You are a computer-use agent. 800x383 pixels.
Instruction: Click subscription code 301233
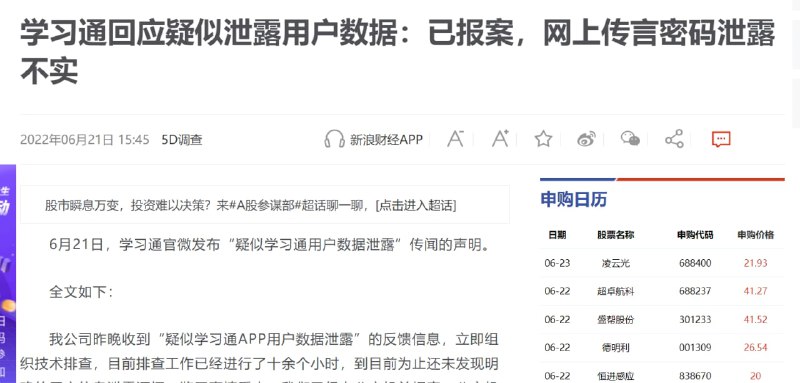[x=695, y=320]
